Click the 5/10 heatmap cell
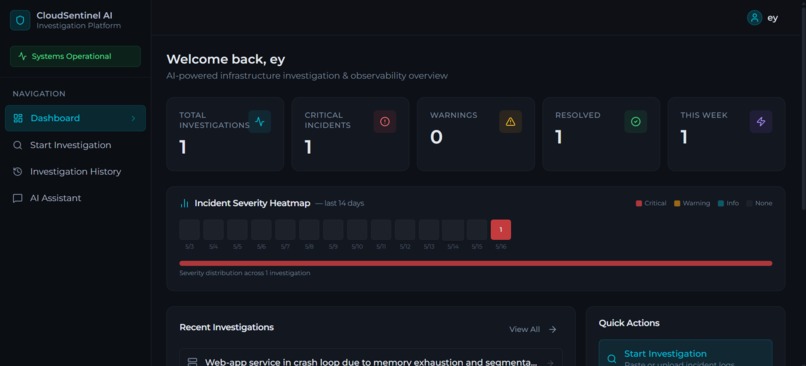This screenshot has width=806, height=366. 357,230
